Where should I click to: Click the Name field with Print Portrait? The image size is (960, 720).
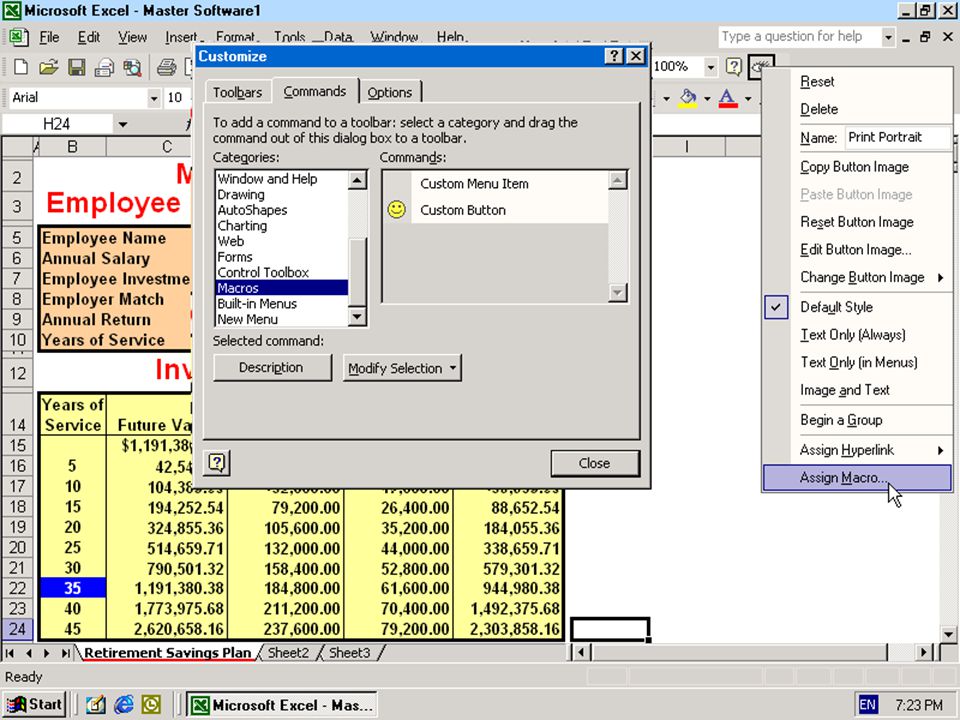point(898,137)
